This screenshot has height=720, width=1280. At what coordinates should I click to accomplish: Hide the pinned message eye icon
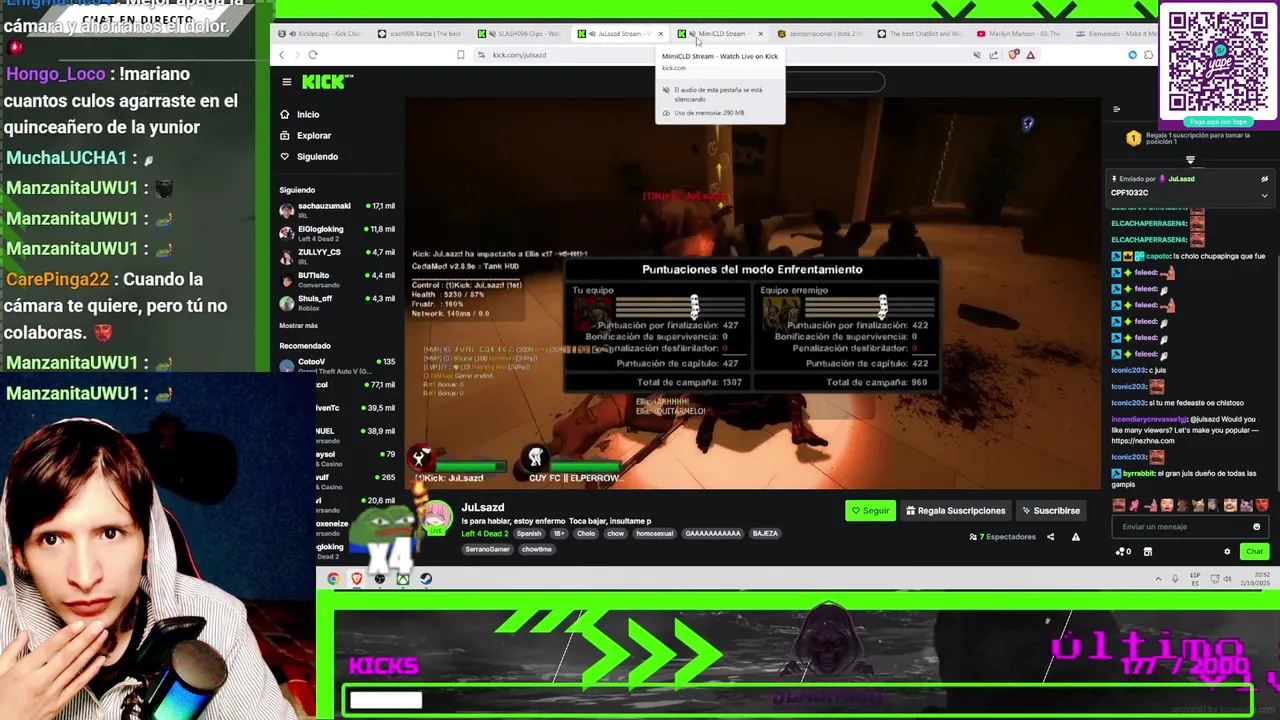point(1264,179)
